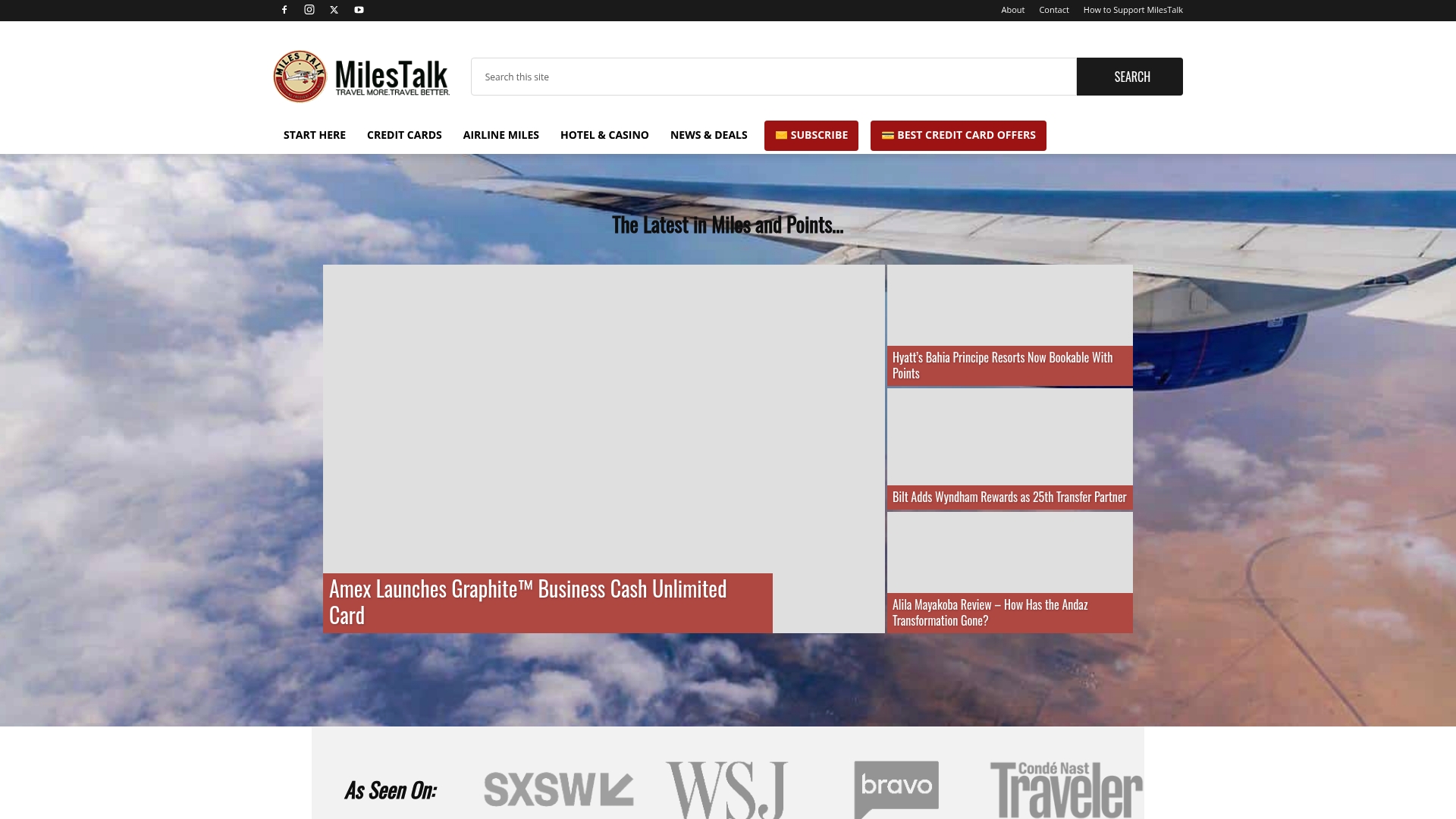Click the SXSW logo
Image resolution: width=1456 pixels, height=819 pixels.
(x=558, y=789)
